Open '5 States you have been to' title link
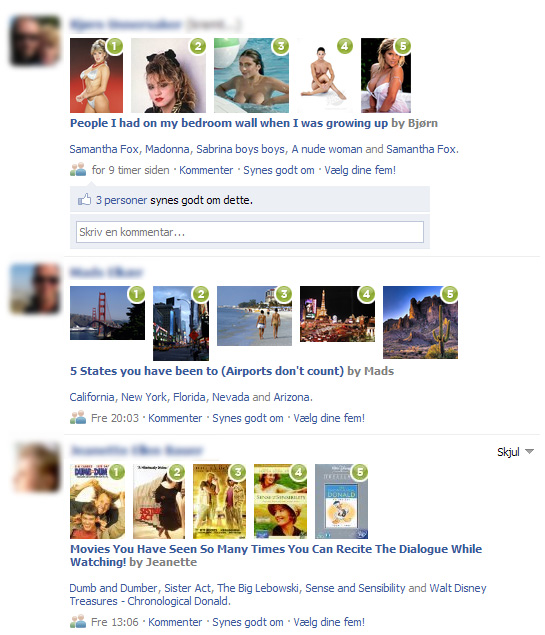Viewport: 545px width, 635px height. 207,371
